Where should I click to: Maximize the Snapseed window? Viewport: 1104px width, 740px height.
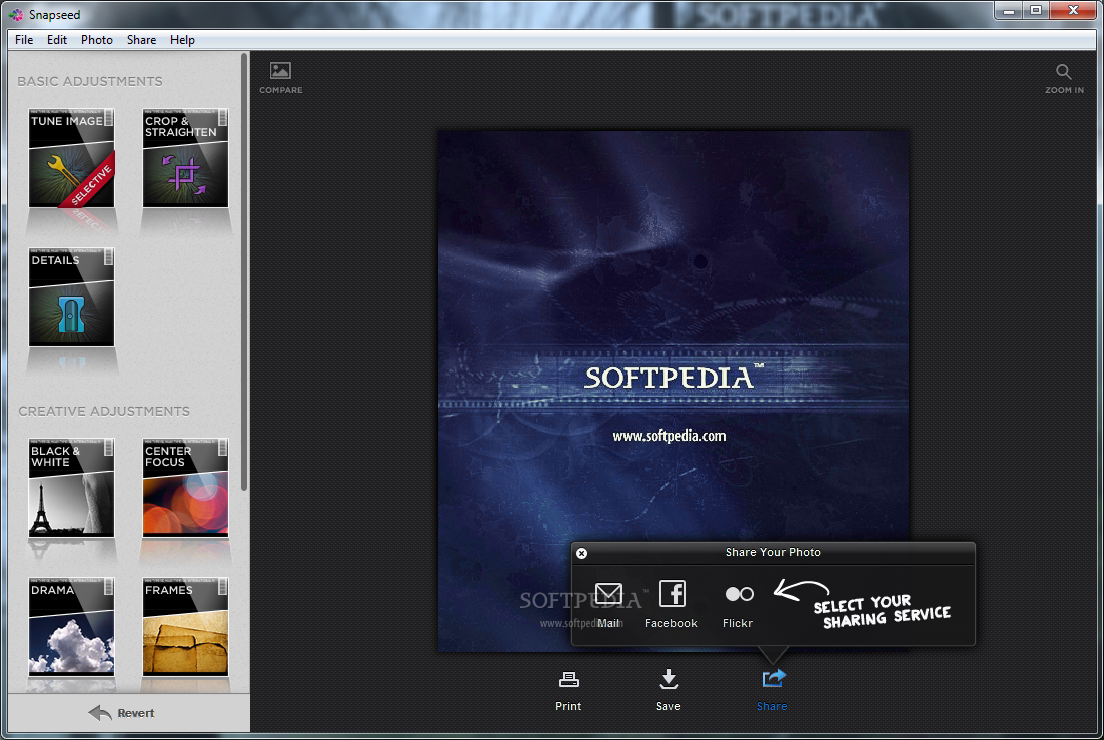coord(1036,10)
